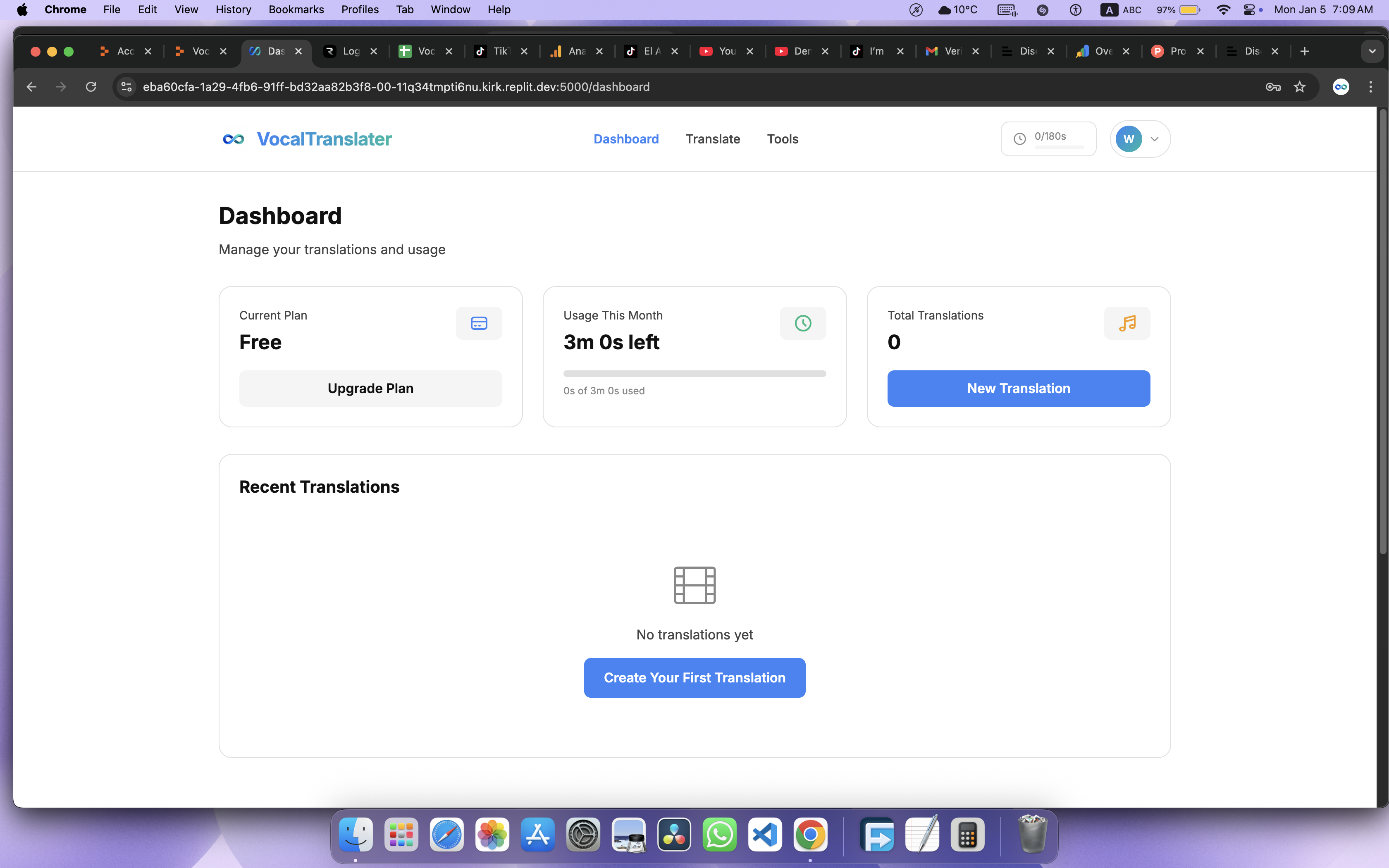Click the credit card icon on Current Plan card

coord(478,323)
